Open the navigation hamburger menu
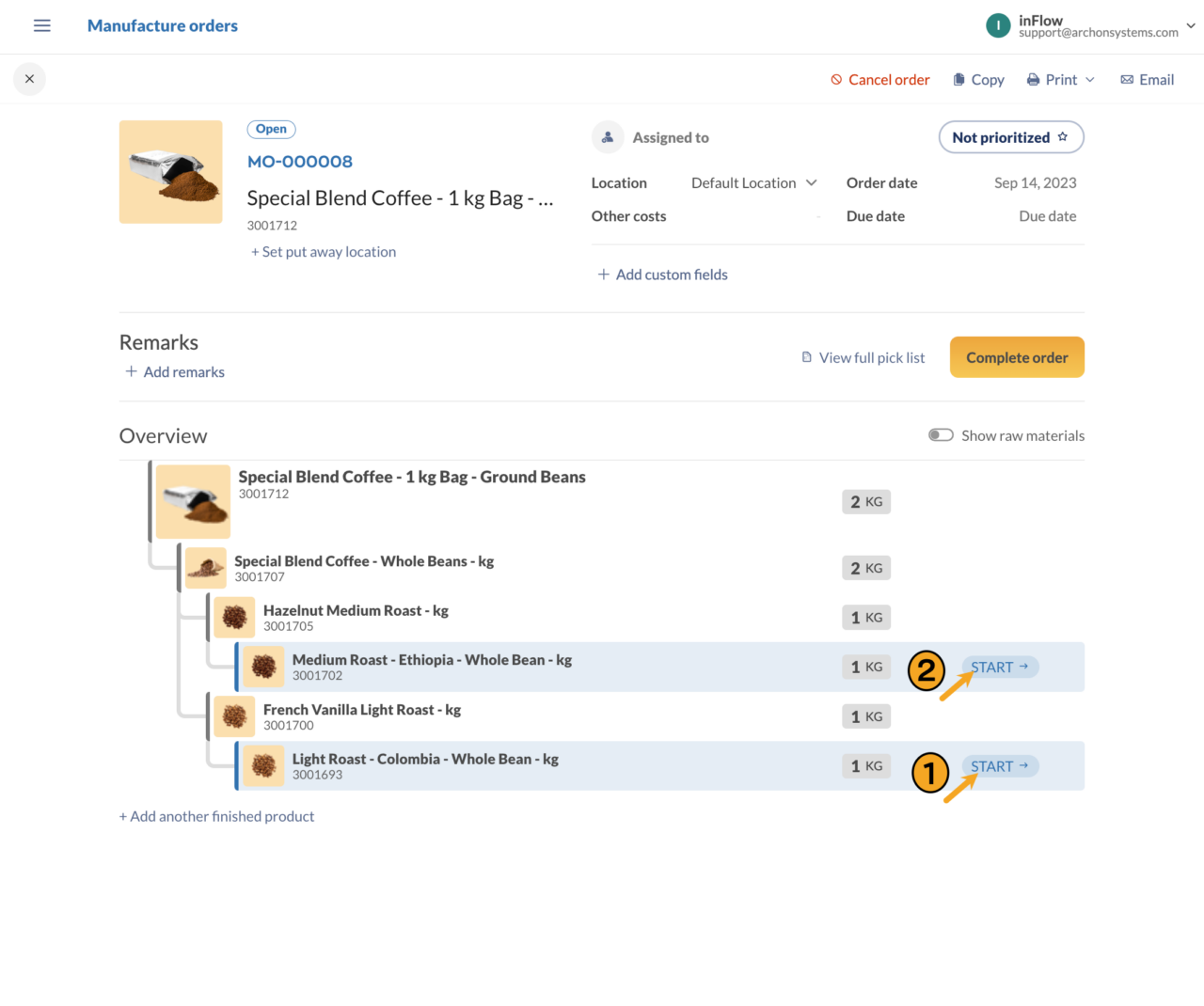This screenshot has height=1006, width=1204. [41, 25]
